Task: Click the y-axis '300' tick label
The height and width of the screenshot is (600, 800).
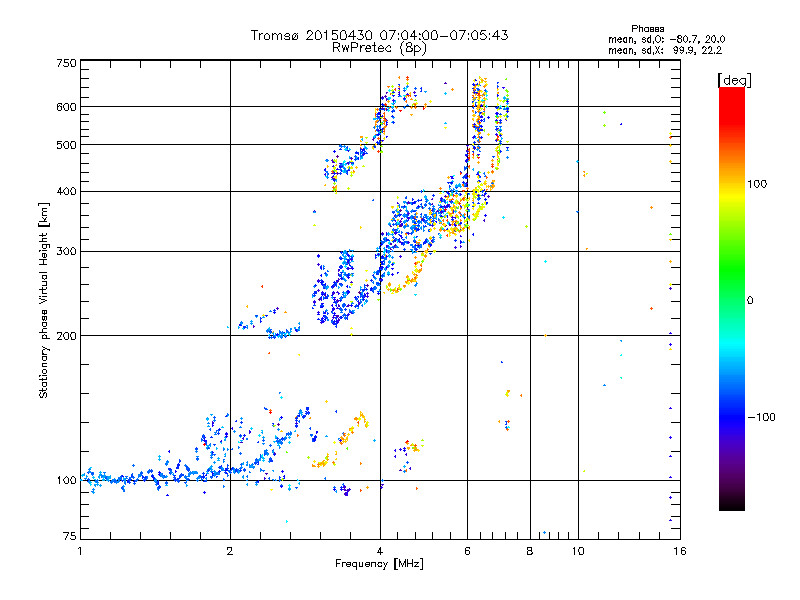Action: click(66, 252)
